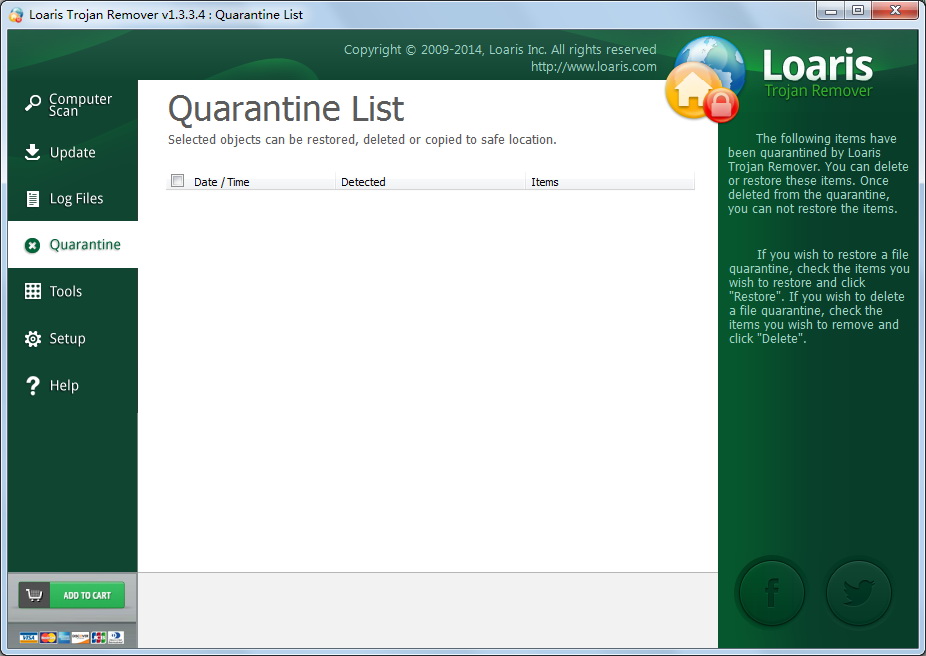Click the Update download arrow icon
Screen dimensions: 926x656
32,152
